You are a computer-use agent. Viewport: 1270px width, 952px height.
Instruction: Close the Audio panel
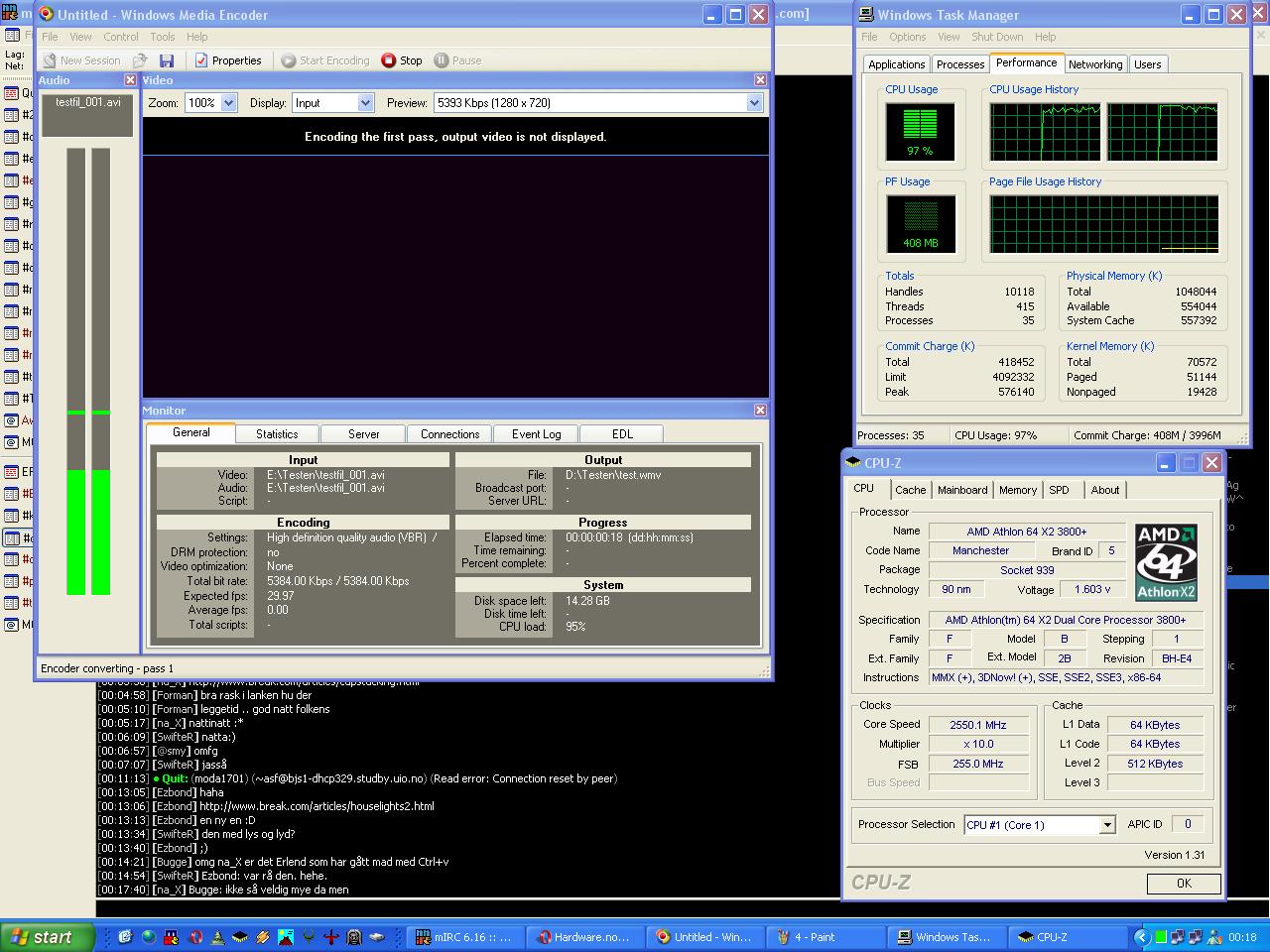130,80
